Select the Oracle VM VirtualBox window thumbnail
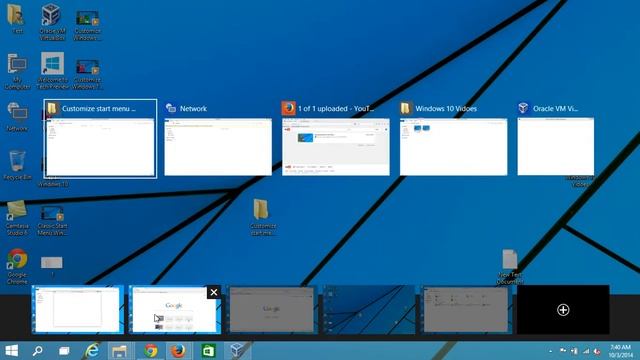The image size is (640, 360). (556, 139)
